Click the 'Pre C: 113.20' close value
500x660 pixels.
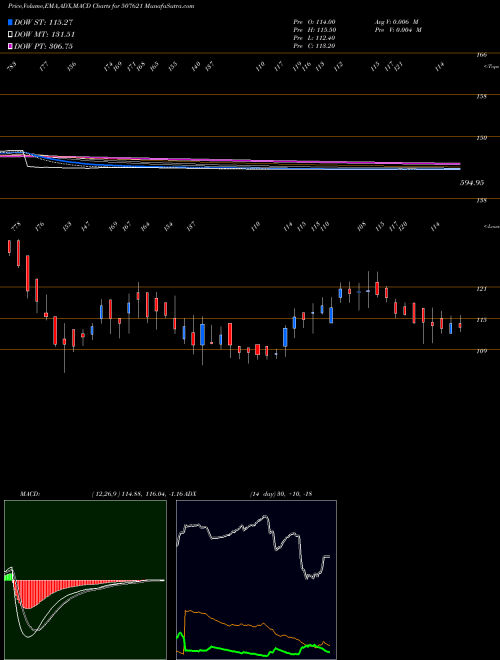point(314,46)
